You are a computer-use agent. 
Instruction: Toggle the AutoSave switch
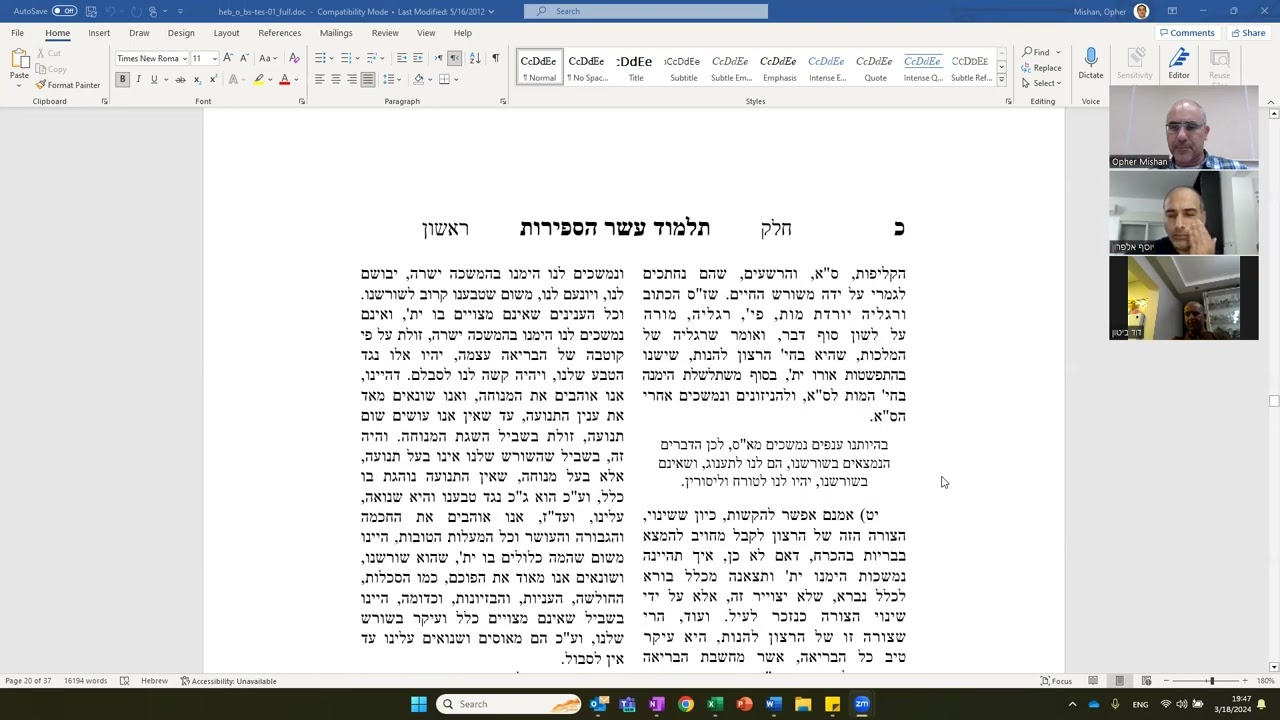[x=64, y=11]
